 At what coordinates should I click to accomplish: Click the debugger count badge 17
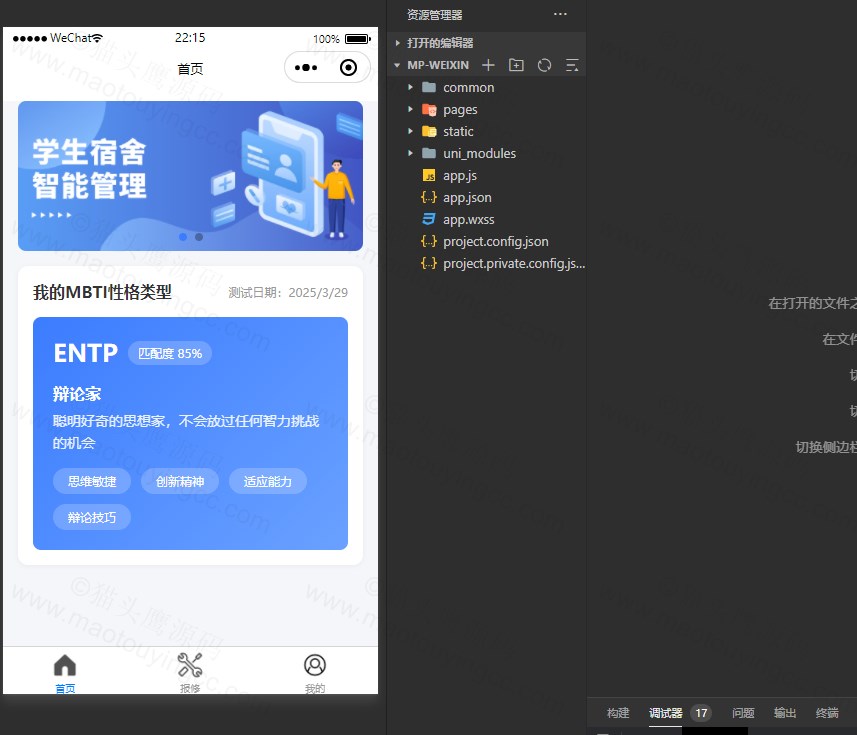point(701,713)
